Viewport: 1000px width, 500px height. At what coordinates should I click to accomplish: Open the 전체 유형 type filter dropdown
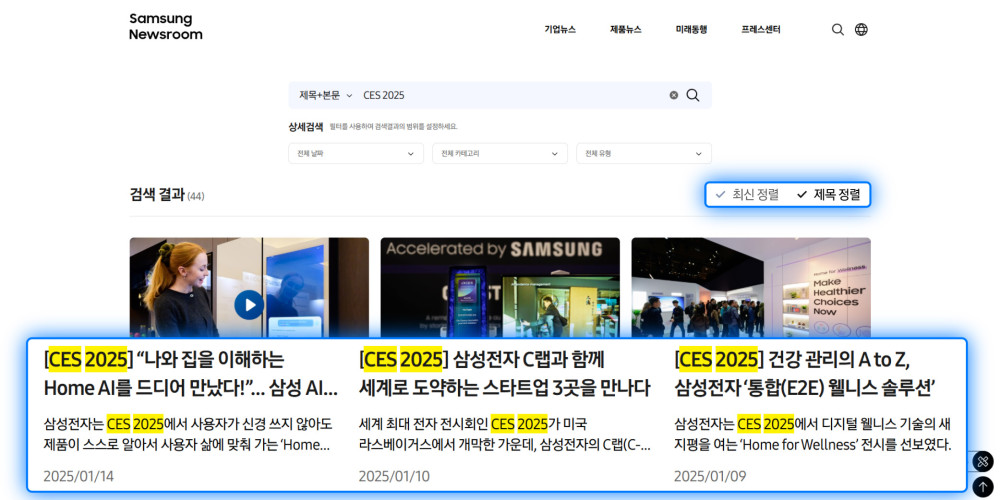point(643,154)
